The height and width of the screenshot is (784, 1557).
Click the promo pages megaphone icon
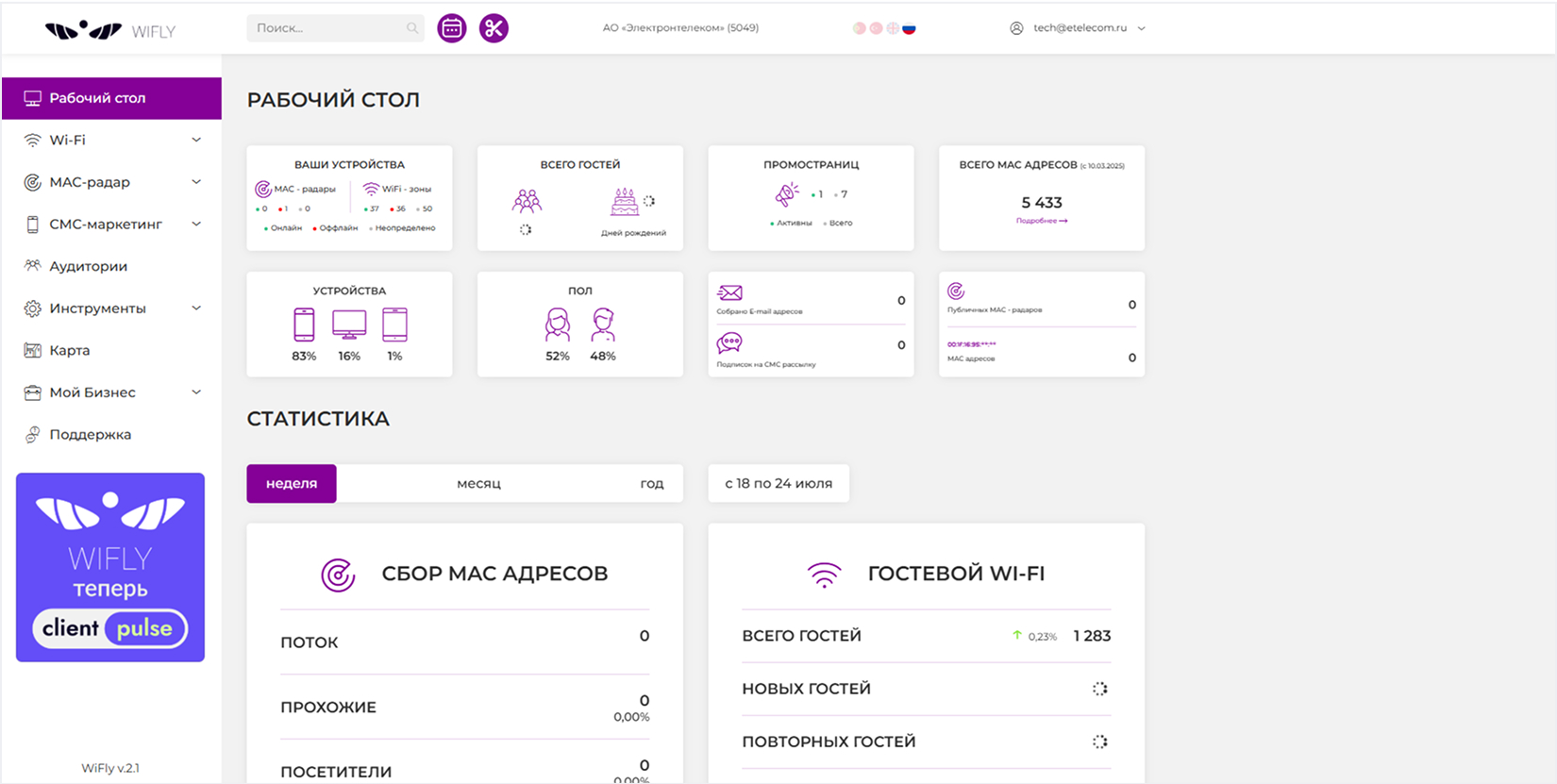(786, 195)
